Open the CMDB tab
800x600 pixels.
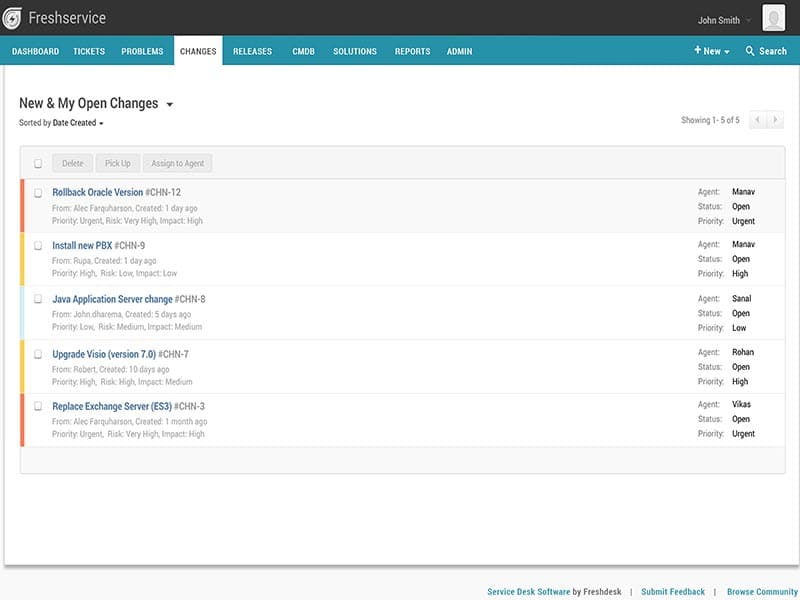pos(304,51)
